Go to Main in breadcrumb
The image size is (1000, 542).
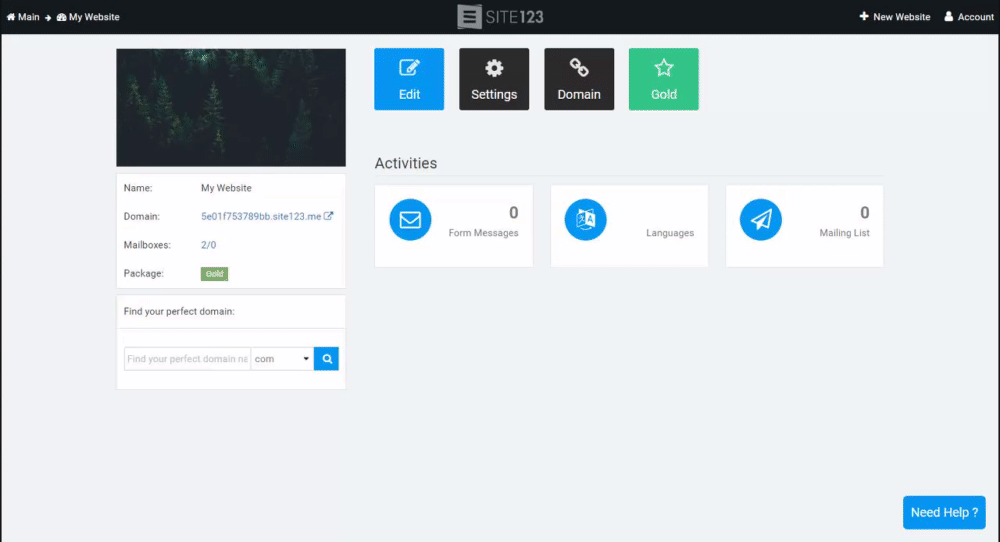(x=23, y=17)
